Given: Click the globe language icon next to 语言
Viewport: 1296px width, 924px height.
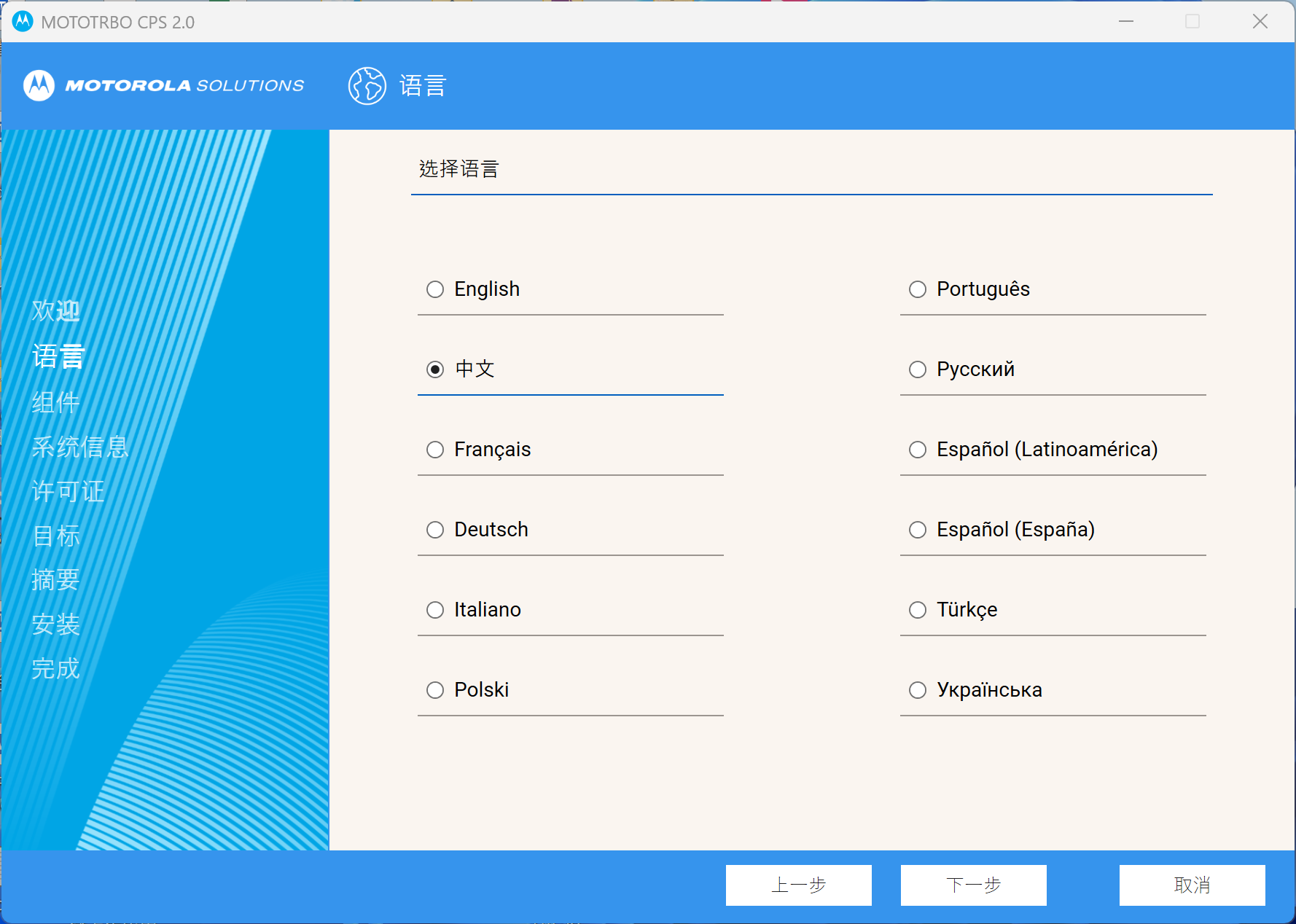Looking at the screenshot, I should pos(367,85).
